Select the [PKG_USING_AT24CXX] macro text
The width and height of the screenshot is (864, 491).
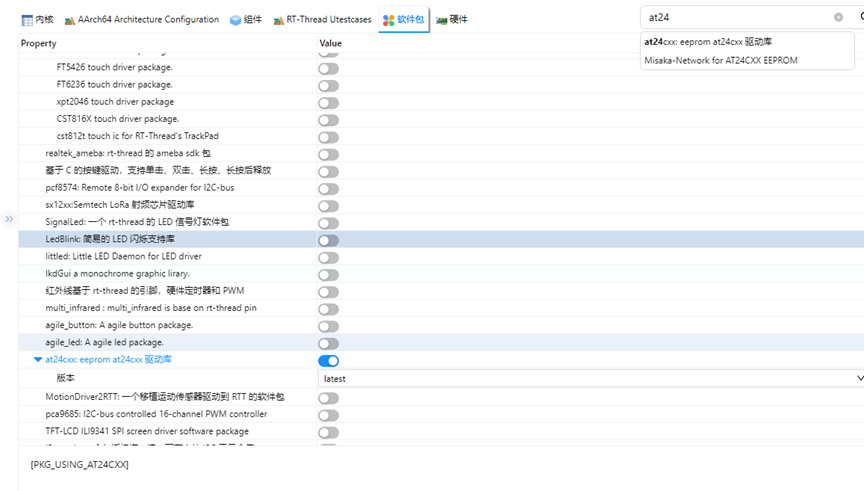[79, 465]
